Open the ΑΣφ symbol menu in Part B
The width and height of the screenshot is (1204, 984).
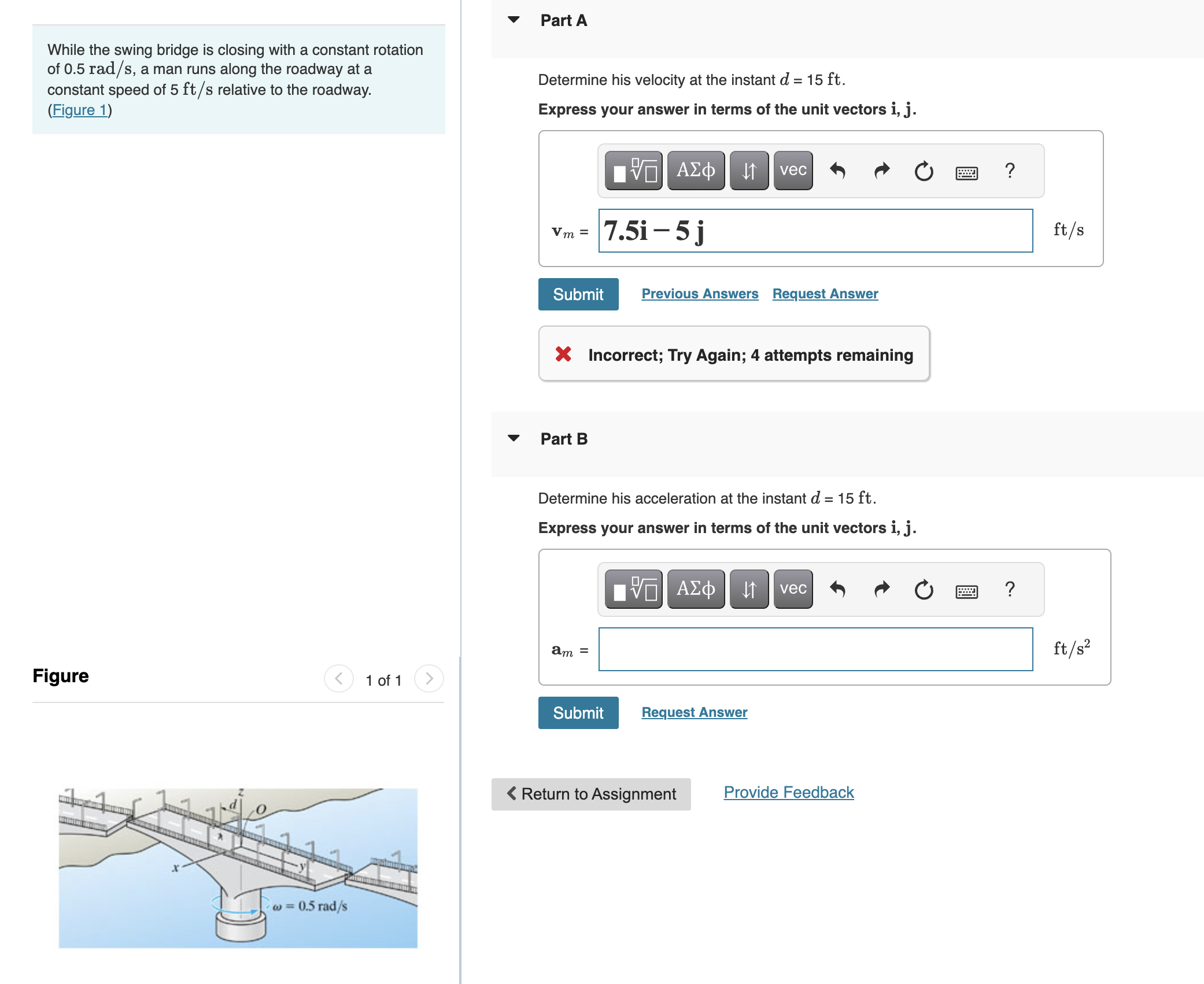click(696, 589)
